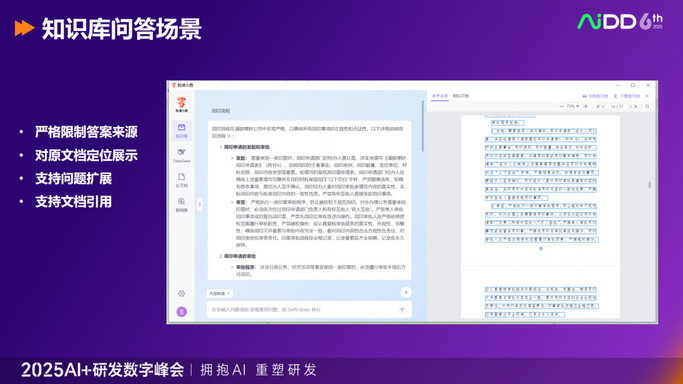683x384 pixels.
Task: Click the purple user avatar icon
Action: pos(182,312)
